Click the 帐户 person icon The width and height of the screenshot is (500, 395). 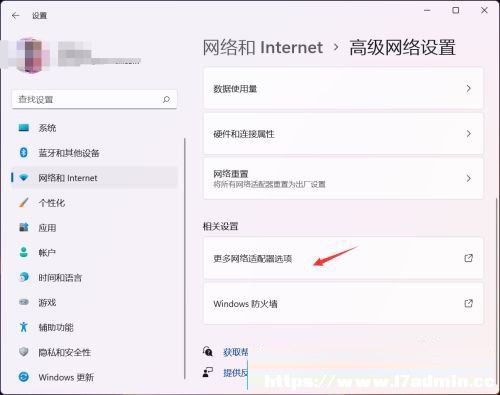coord(24,252)
